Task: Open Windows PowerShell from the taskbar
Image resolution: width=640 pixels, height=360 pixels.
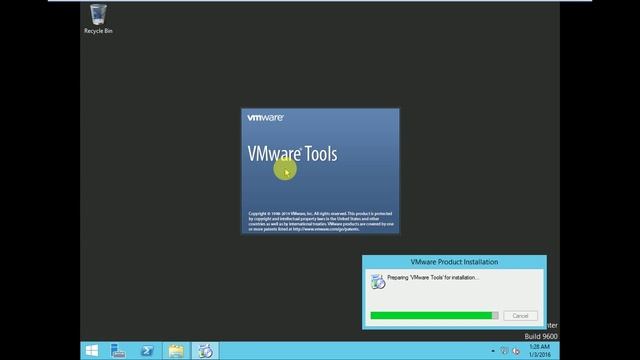Action: coord(147,351)
